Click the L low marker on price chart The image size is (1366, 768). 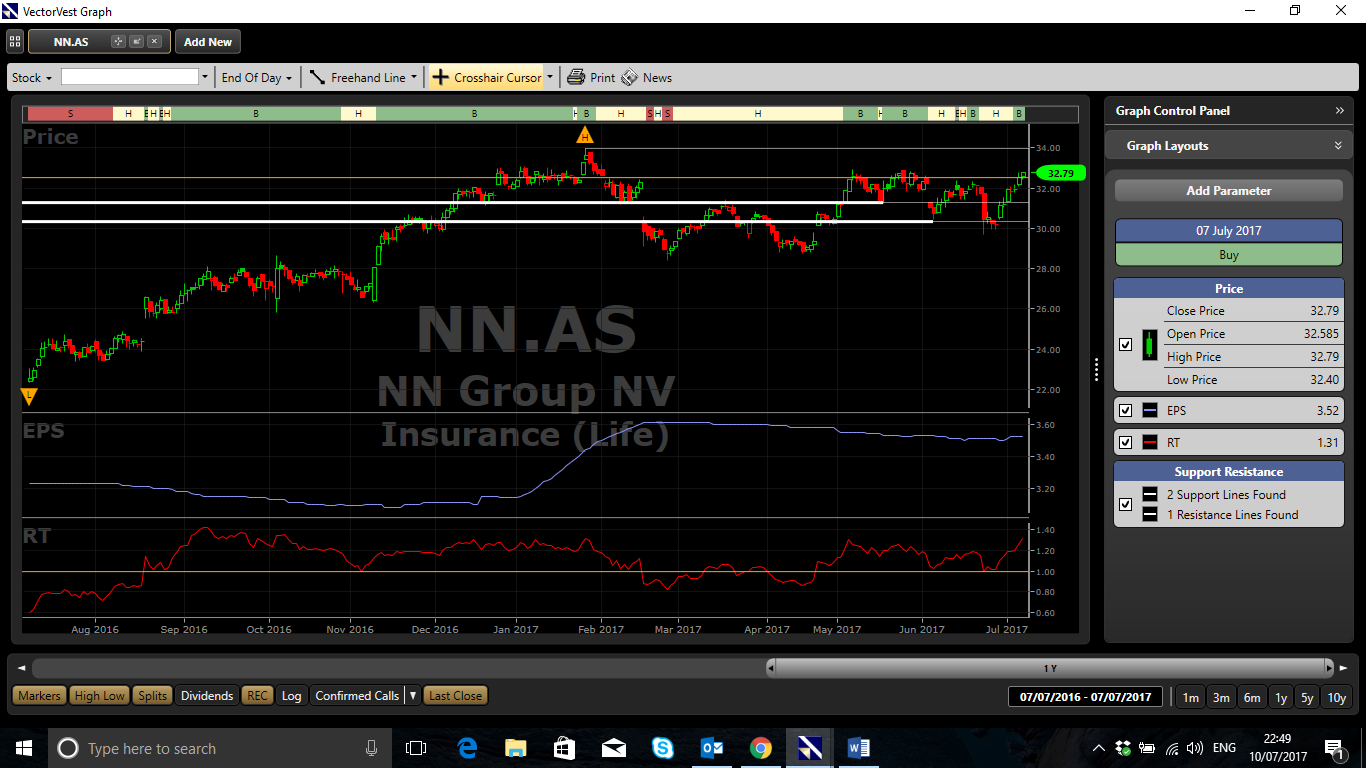point(29,397)
